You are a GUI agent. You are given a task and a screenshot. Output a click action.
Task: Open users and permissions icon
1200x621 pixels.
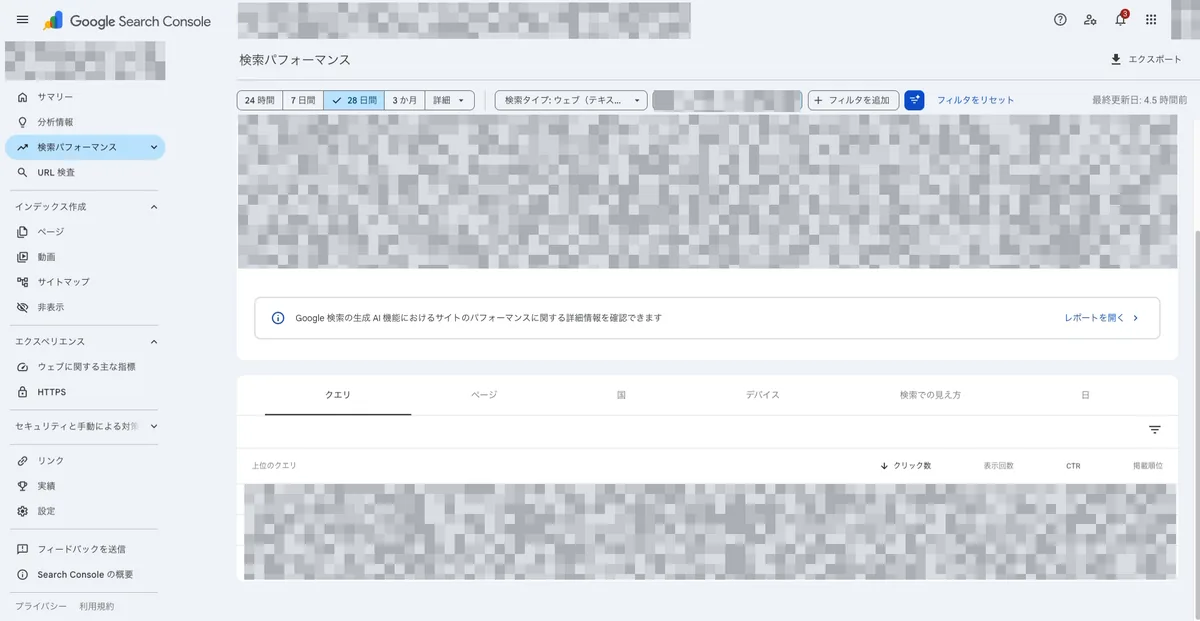click(1090, 20)
